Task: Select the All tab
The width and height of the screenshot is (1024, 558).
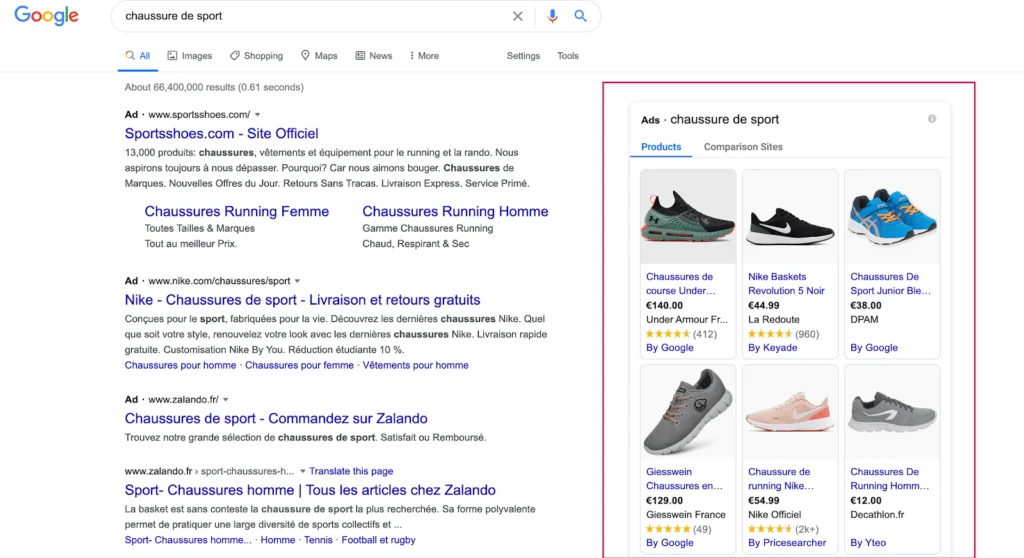Action: click(x=138, y=56)
